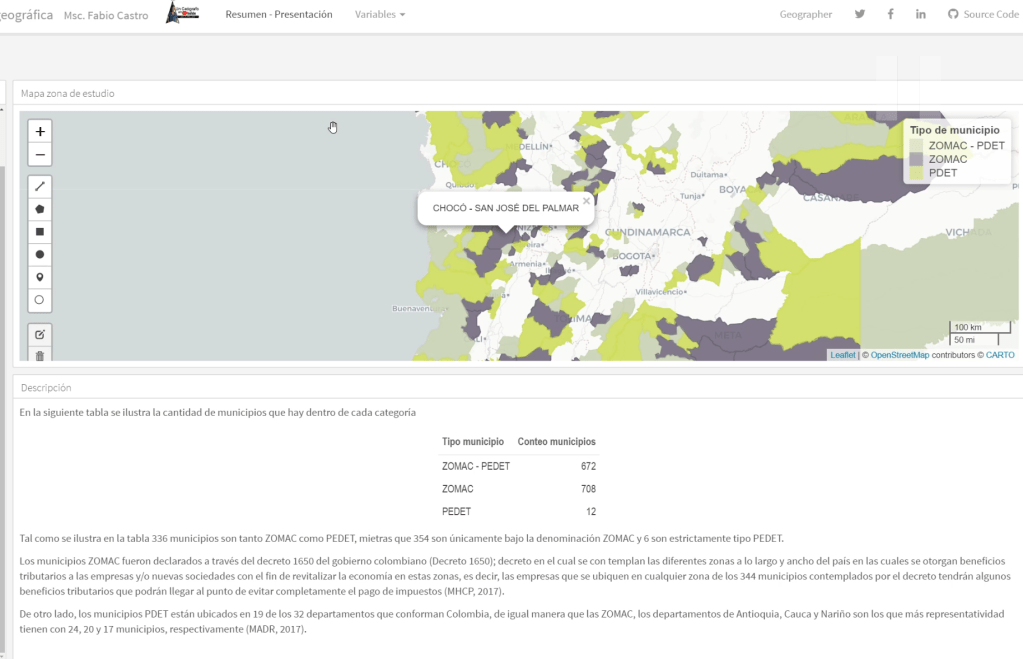
Task: Open the OpenStreetMap attribution link
Action: coord(899,355)
